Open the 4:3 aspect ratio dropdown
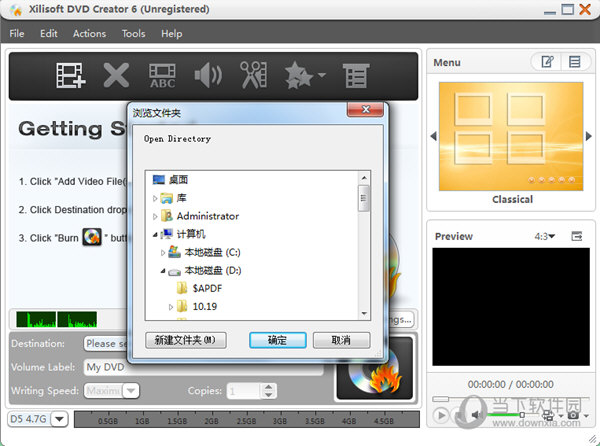This screenshot has height=446, width=600. point(545,236)
